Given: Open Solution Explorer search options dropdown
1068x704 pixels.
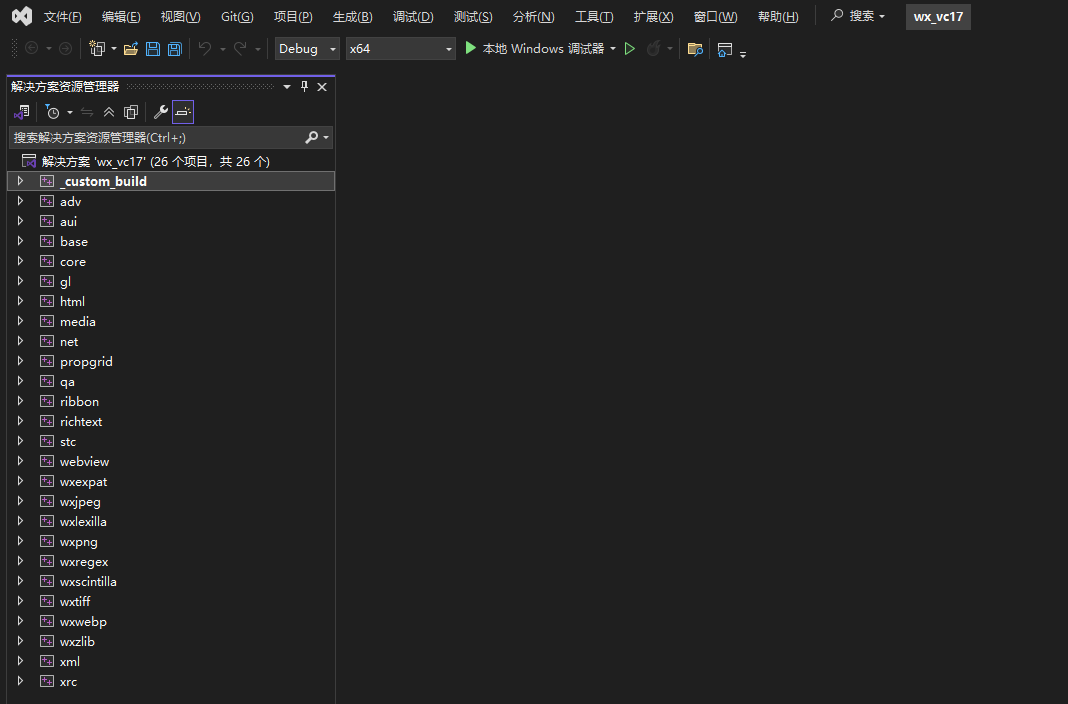Looking at the screenshot, I should (326, 138).
